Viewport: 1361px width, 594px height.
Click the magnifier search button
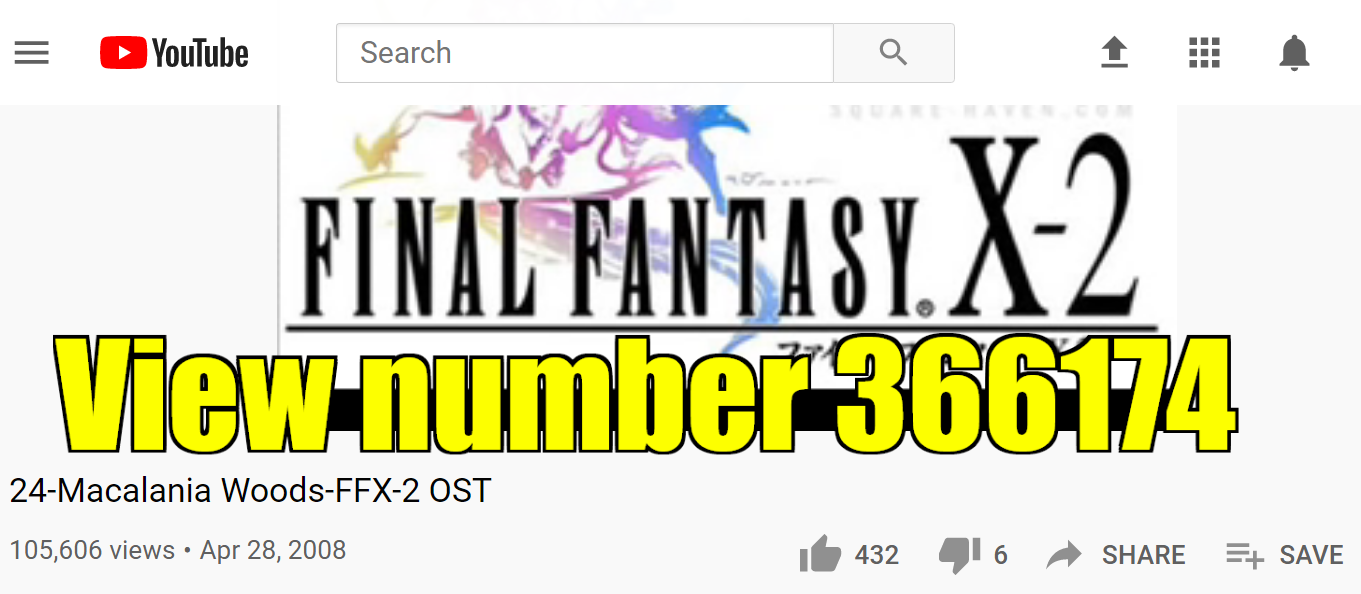pos(894,53)
